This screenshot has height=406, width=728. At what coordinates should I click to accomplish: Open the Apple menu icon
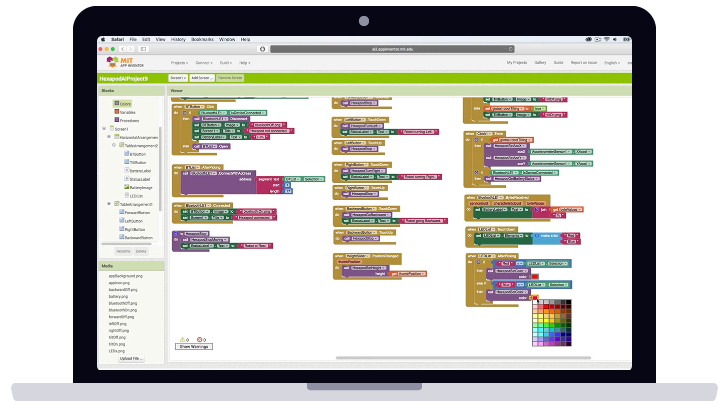point(103,39)
